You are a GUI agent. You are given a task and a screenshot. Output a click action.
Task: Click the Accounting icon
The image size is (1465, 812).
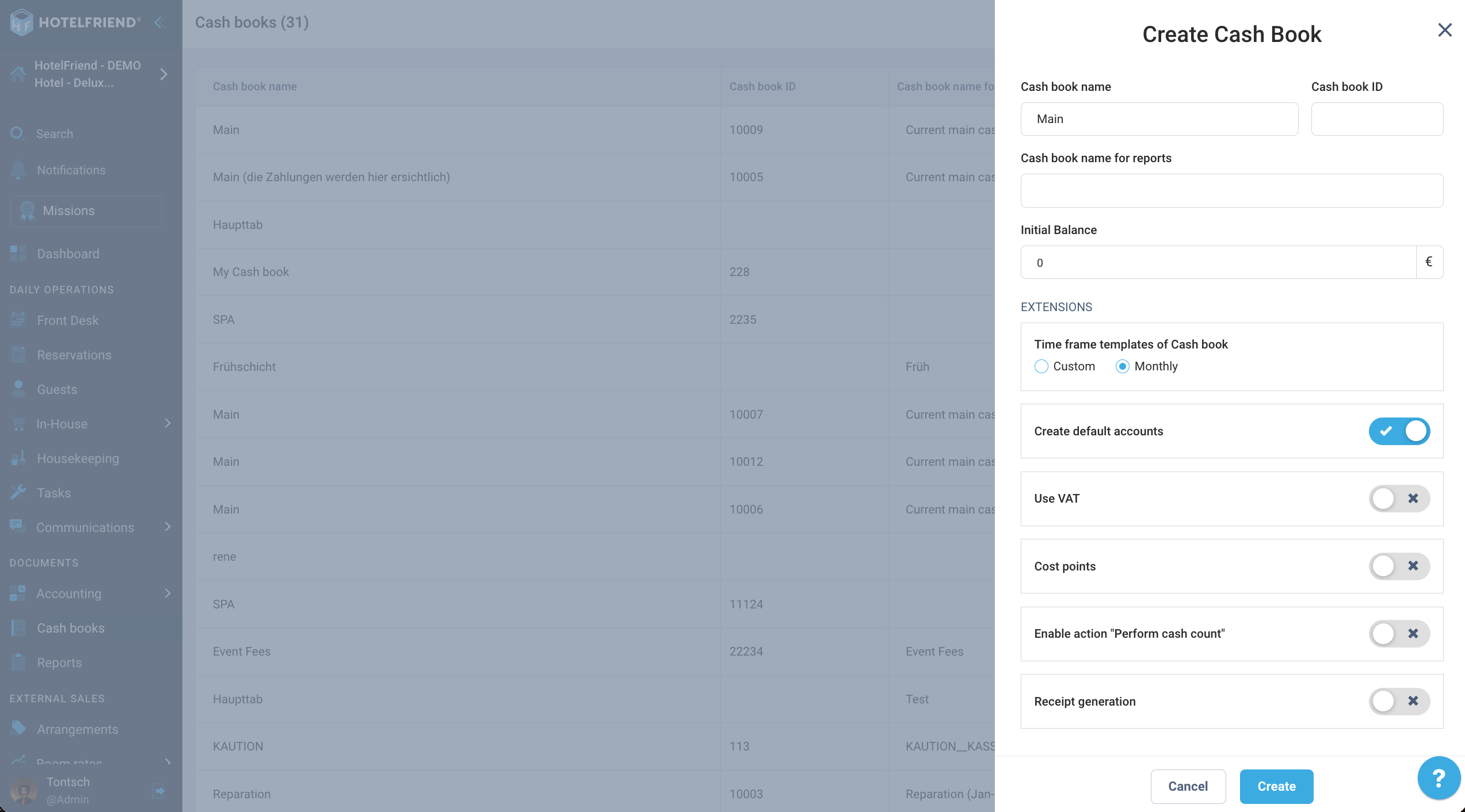point(18,593)
